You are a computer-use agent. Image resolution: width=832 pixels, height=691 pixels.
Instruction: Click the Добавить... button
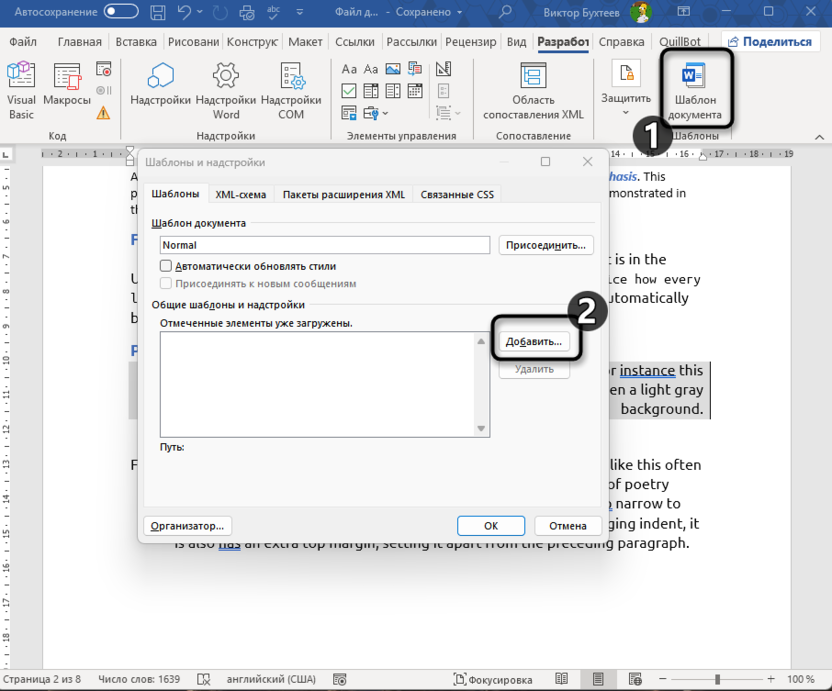(x=534, y=342)
